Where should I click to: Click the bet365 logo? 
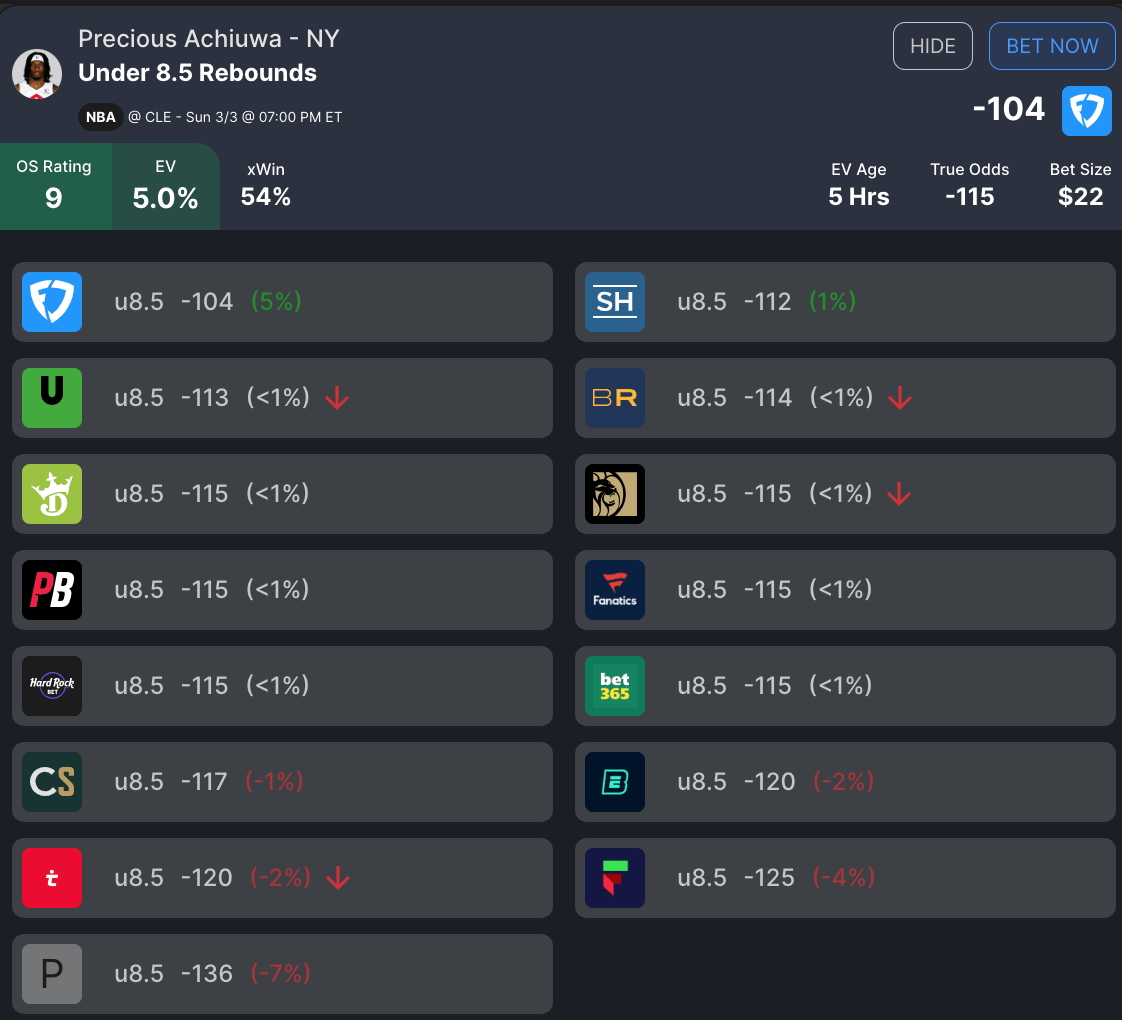(615, 686)
